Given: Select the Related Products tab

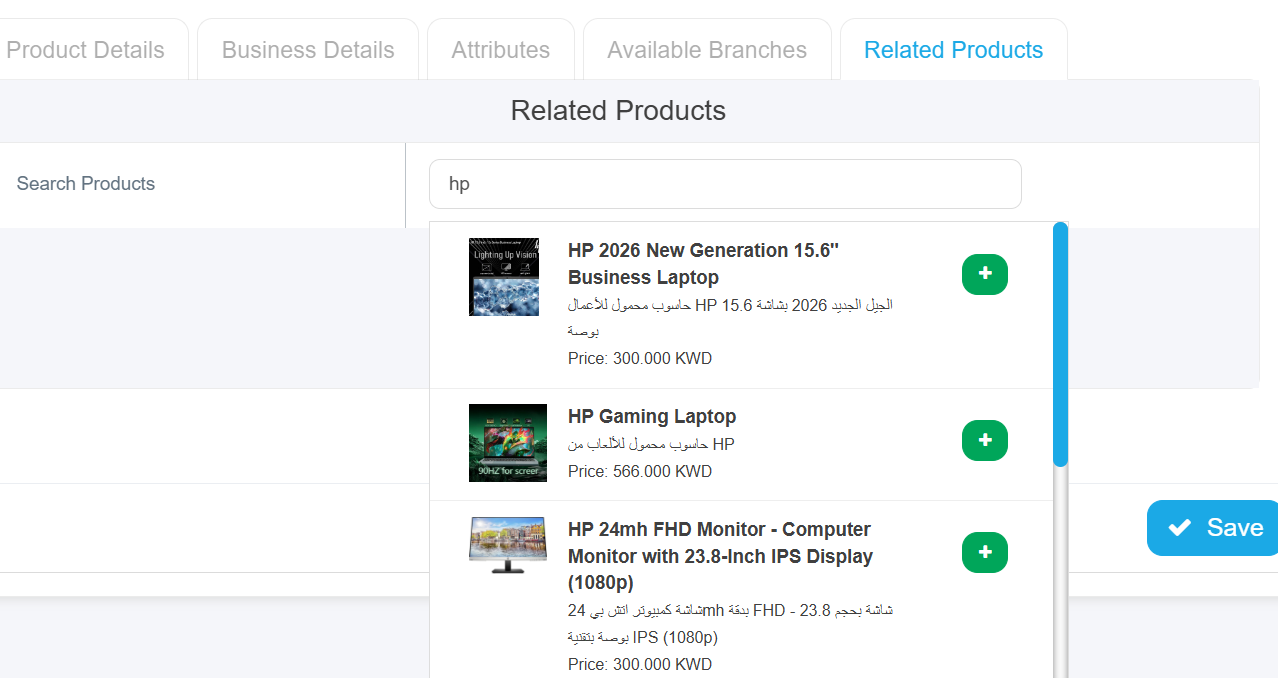Looking at the screenshot, I should tap(953, 50).
